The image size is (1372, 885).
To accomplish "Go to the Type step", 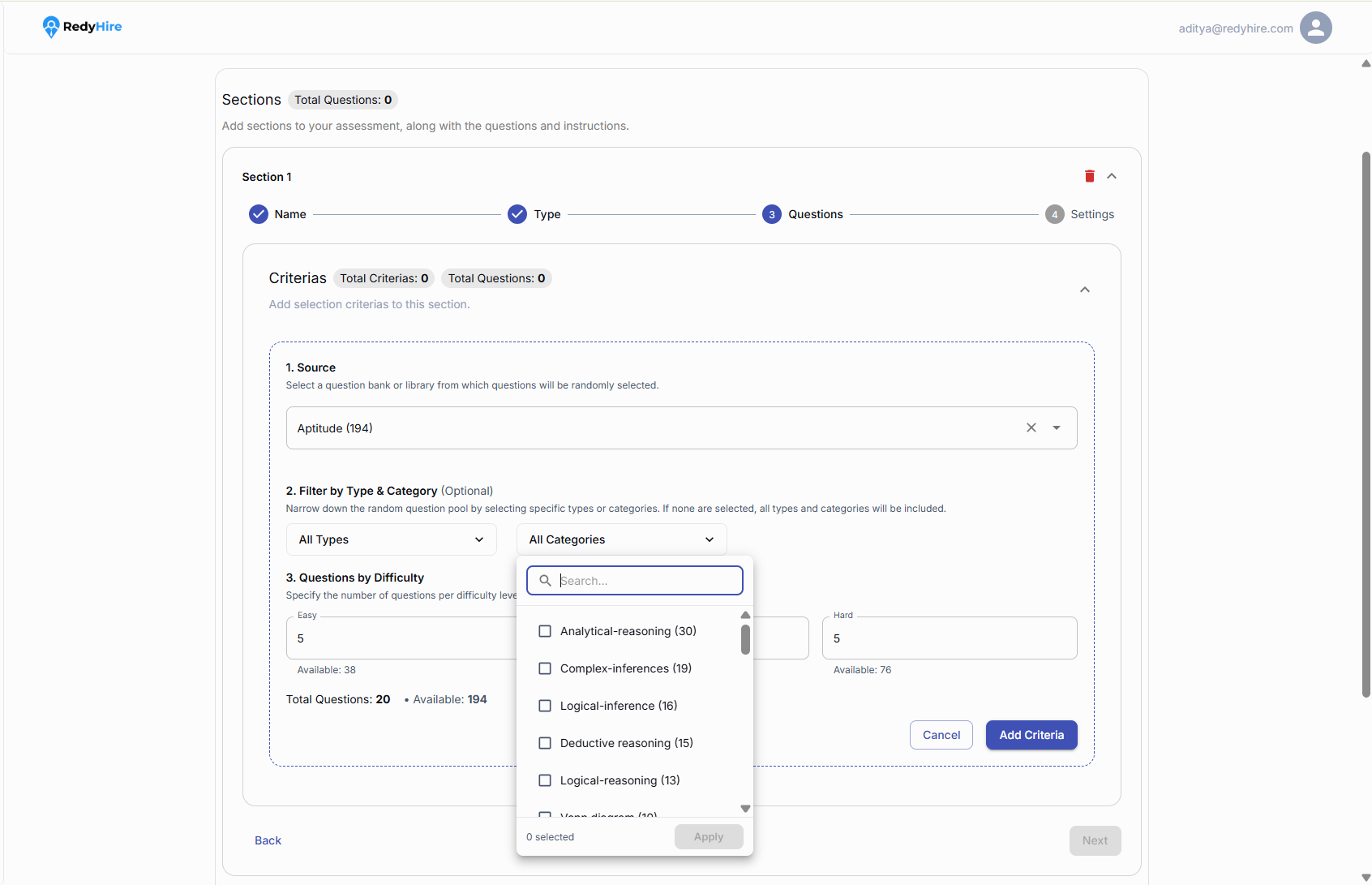I will pyautogui.click(x=534, y=214).
